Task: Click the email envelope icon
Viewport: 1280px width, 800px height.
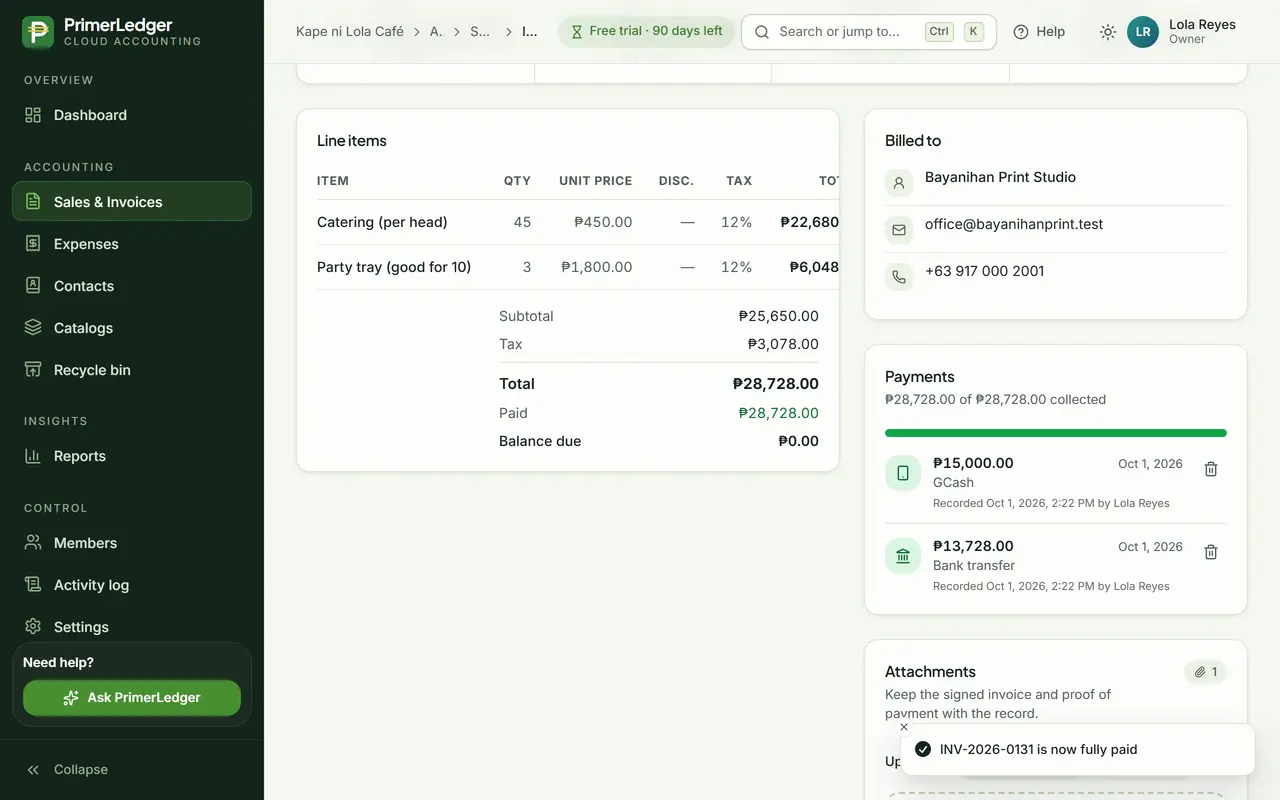Action: point(899,230)
